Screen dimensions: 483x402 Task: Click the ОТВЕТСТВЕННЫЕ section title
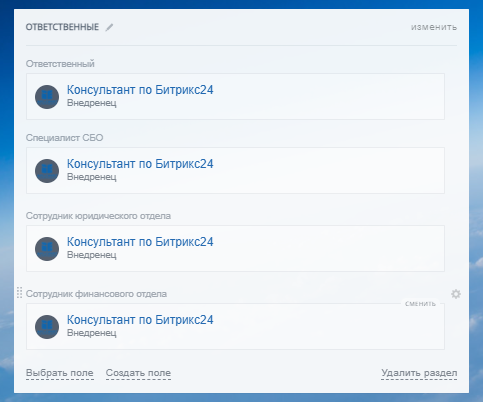pos(62,27)
